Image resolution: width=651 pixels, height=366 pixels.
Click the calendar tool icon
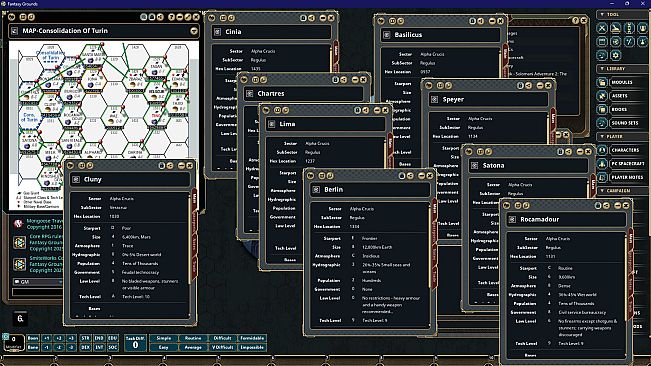pyautogui.click(x=602, y=41)
